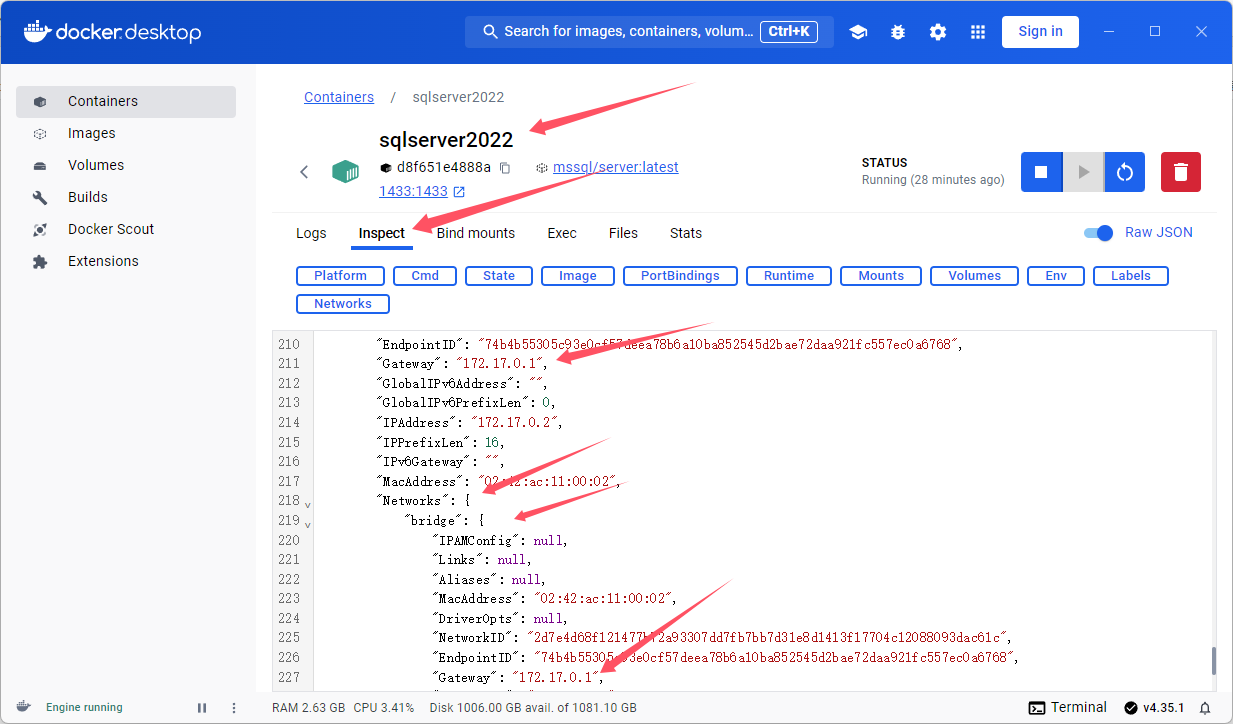
Task: Open the mssql/server:latest image link
Action: [616, 168]
